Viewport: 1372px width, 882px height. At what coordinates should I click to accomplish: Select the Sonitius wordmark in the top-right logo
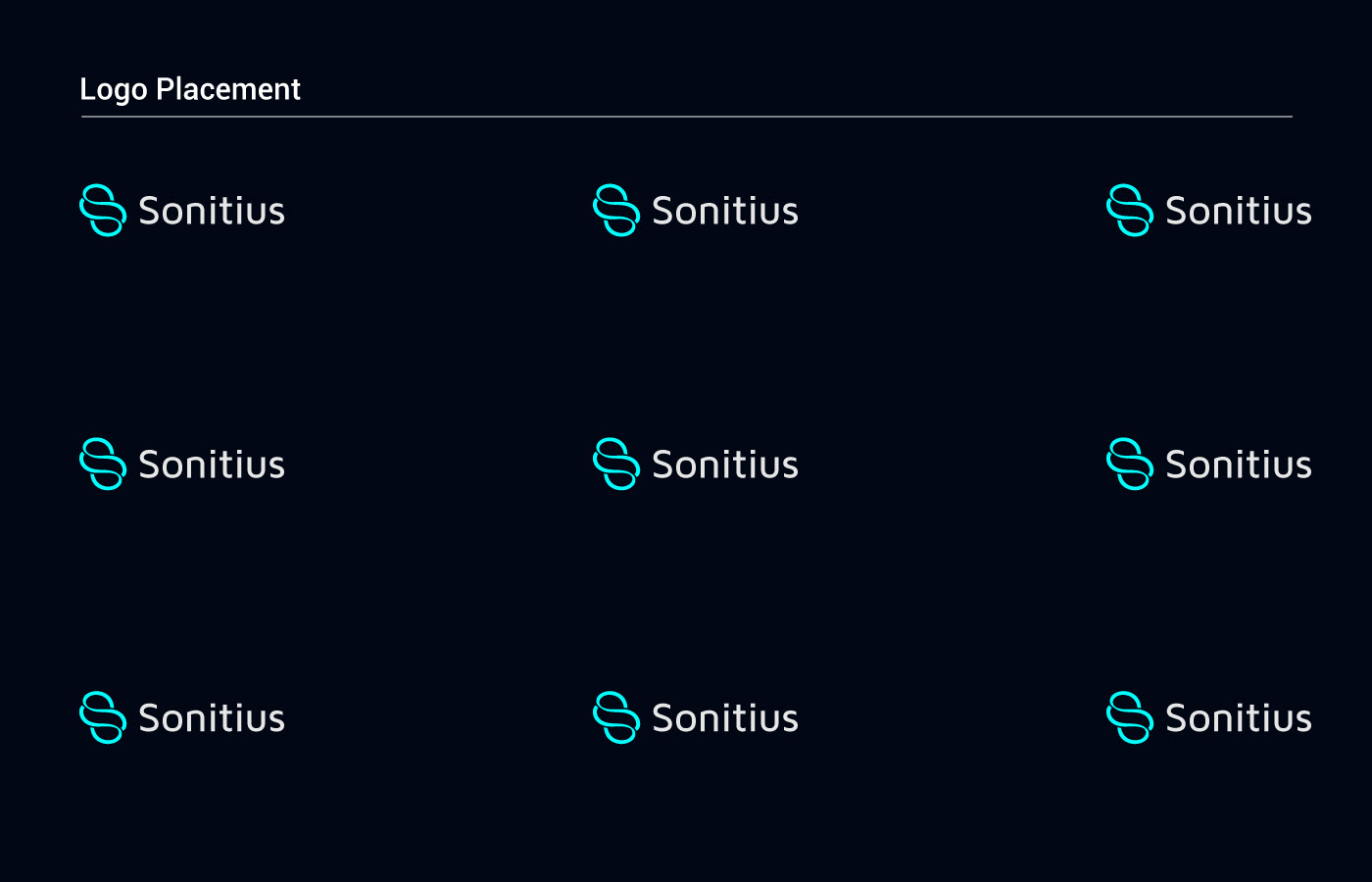pos(1239,212)
